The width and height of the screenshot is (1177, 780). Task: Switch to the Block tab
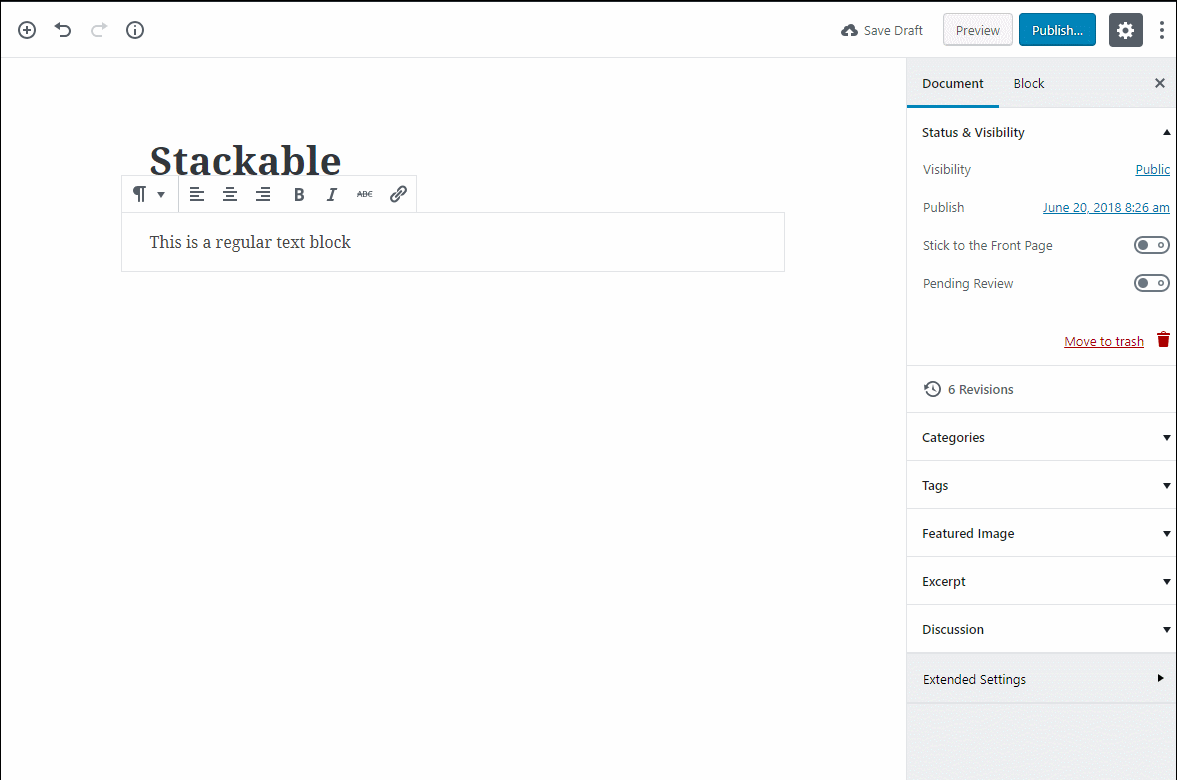pyautogui.click(x=1028, y=83)
